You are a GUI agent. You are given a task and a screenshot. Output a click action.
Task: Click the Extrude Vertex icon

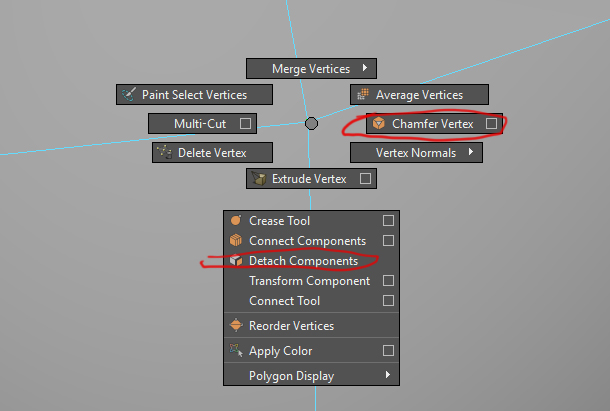tap(260, 179)
